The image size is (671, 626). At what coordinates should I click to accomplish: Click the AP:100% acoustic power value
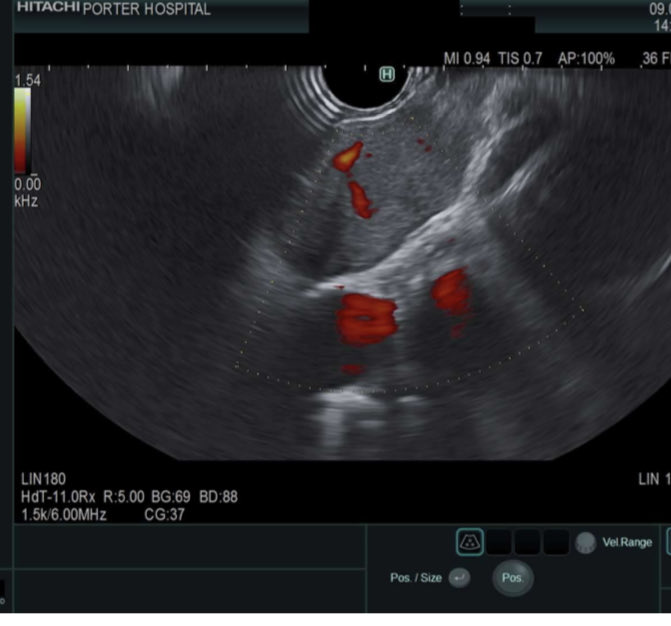click(586, 59)
